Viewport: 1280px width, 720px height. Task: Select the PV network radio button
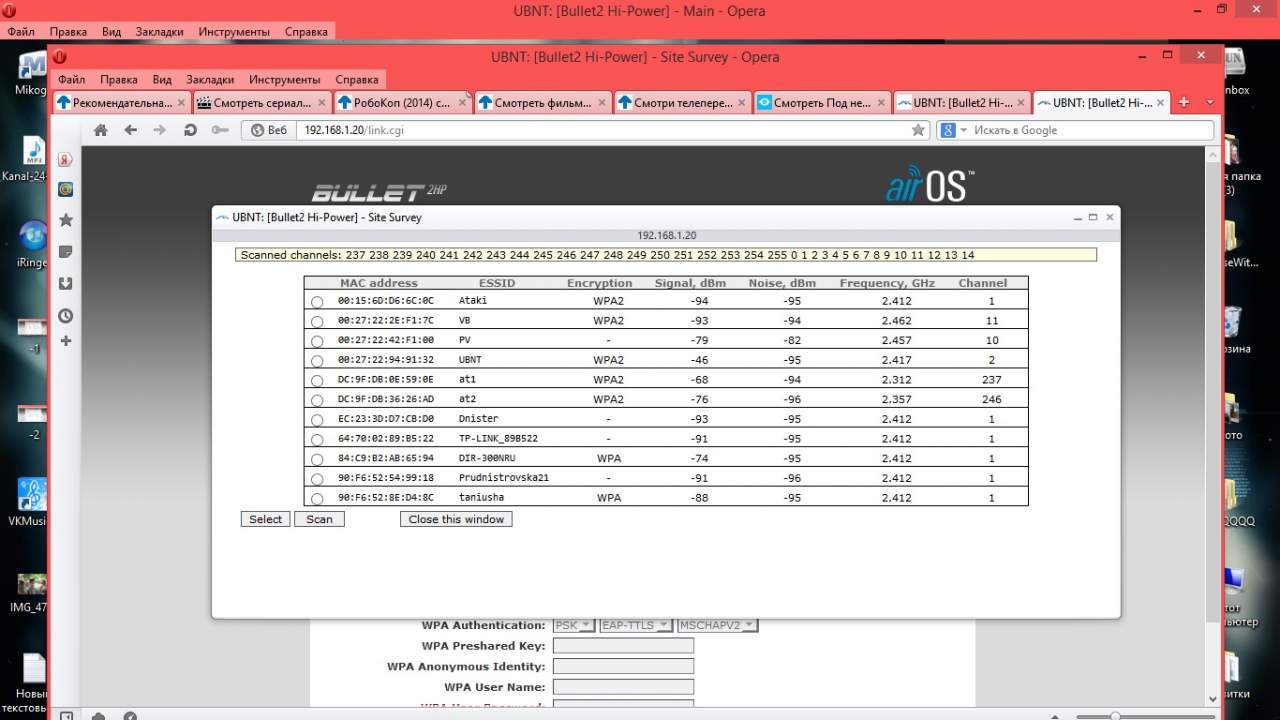click(x=317, y=341)
